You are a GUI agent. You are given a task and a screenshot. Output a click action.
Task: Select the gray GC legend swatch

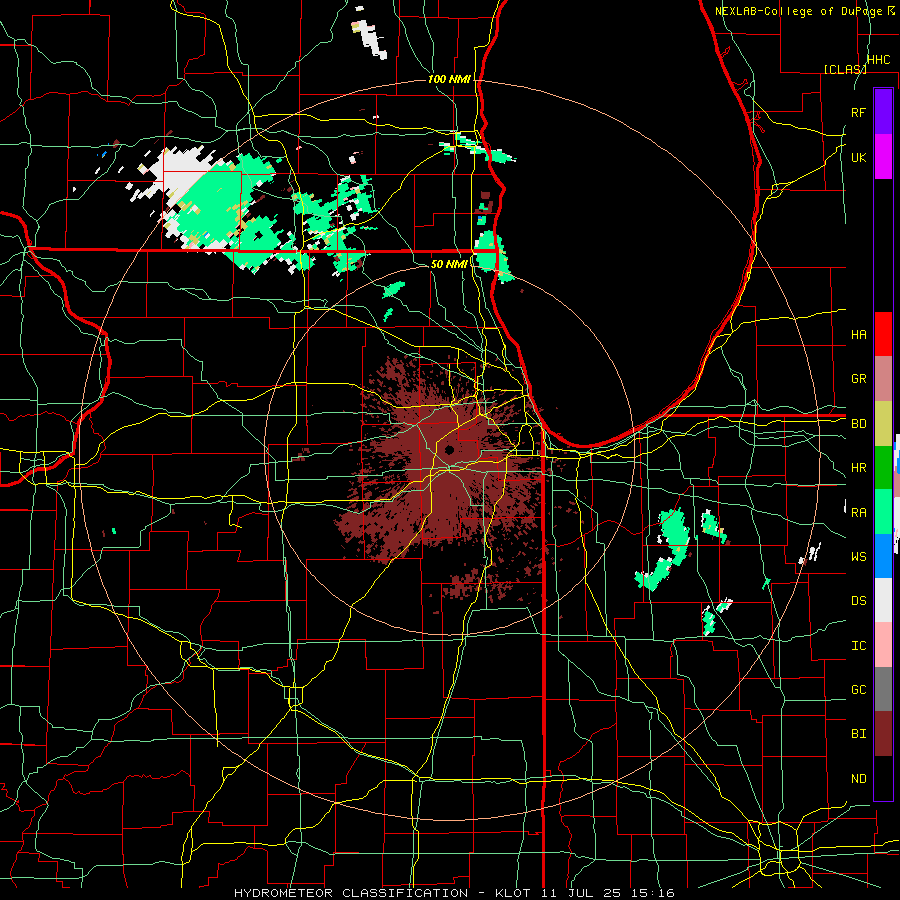pos(883,689)
